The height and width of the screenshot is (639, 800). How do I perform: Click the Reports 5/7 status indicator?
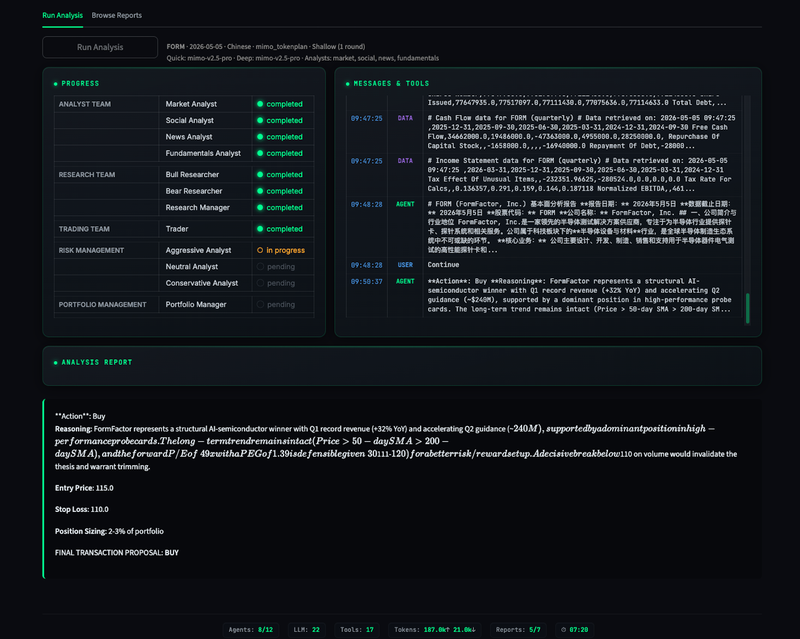coord(518,630)
